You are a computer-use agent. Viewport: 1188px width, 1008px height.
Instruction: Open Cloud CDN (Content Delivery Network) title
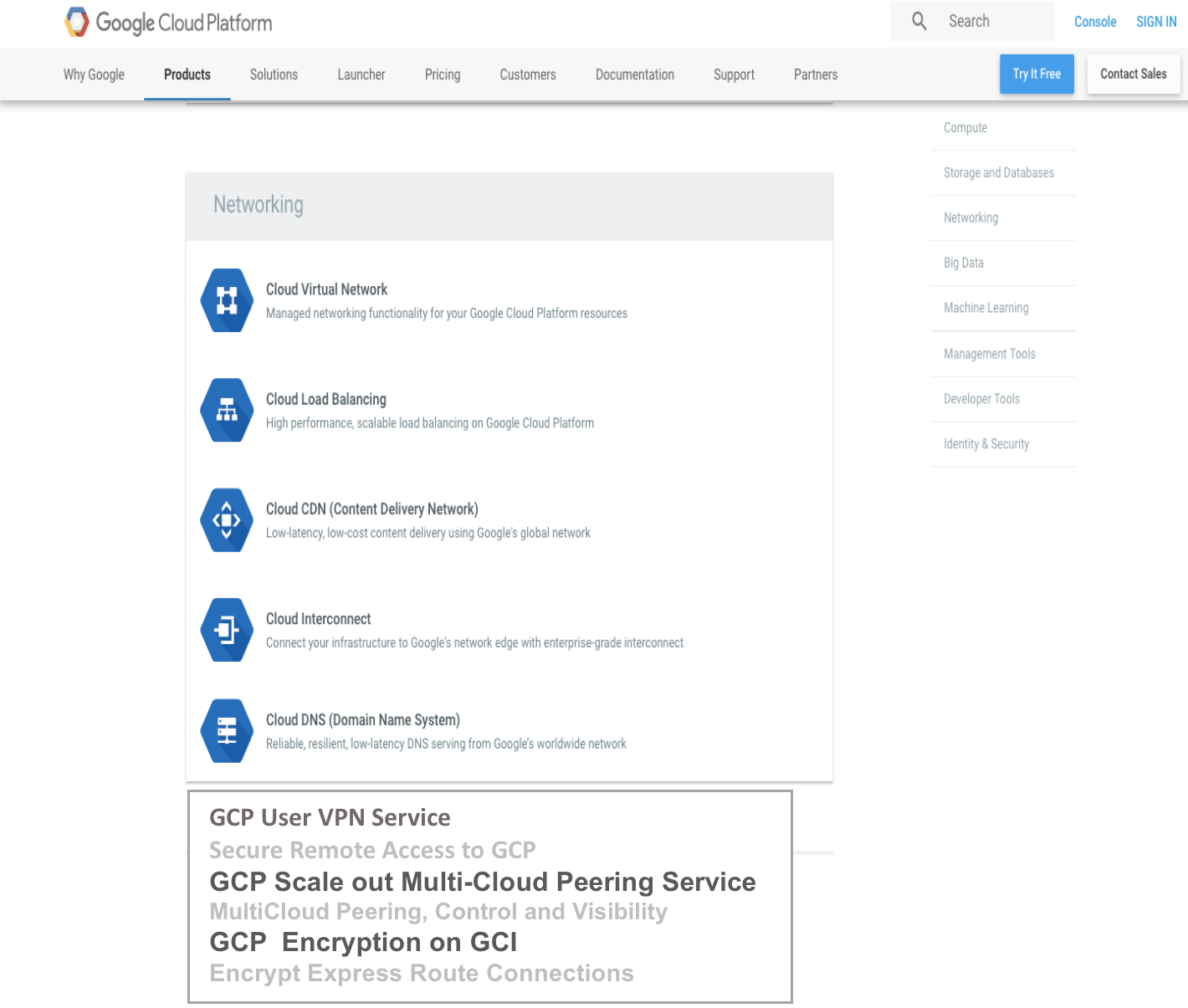[x=372, y=509]
